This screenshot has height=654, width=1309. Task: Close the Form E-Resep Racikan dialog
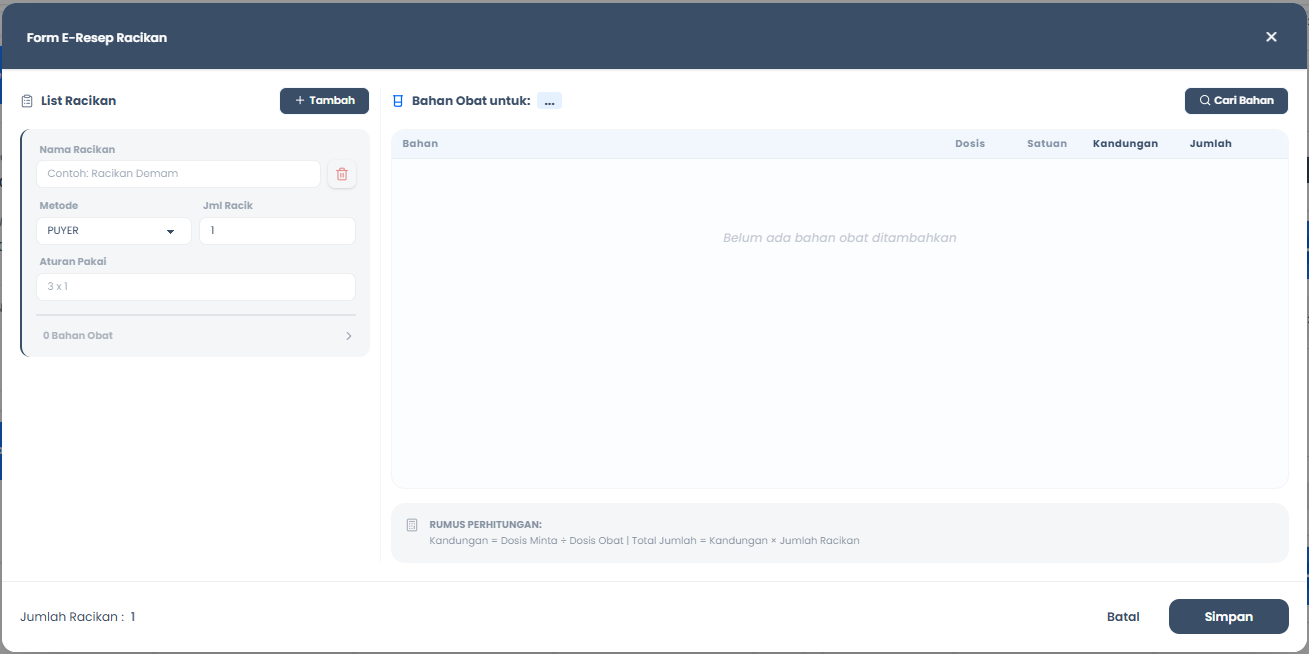[x=1271, y=37]
